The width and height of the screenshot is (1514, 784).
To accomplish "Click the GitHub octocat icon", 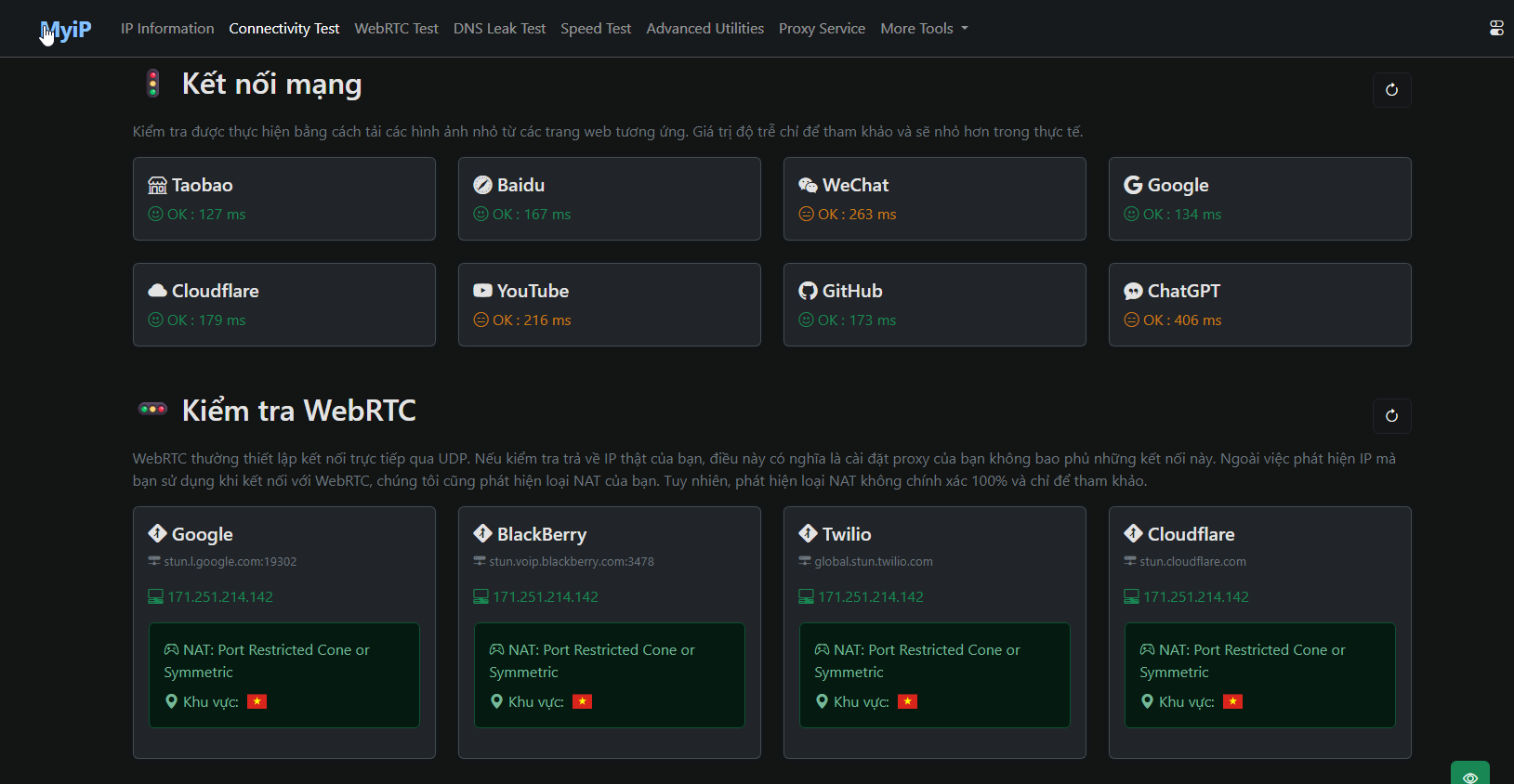I will 808,291.
